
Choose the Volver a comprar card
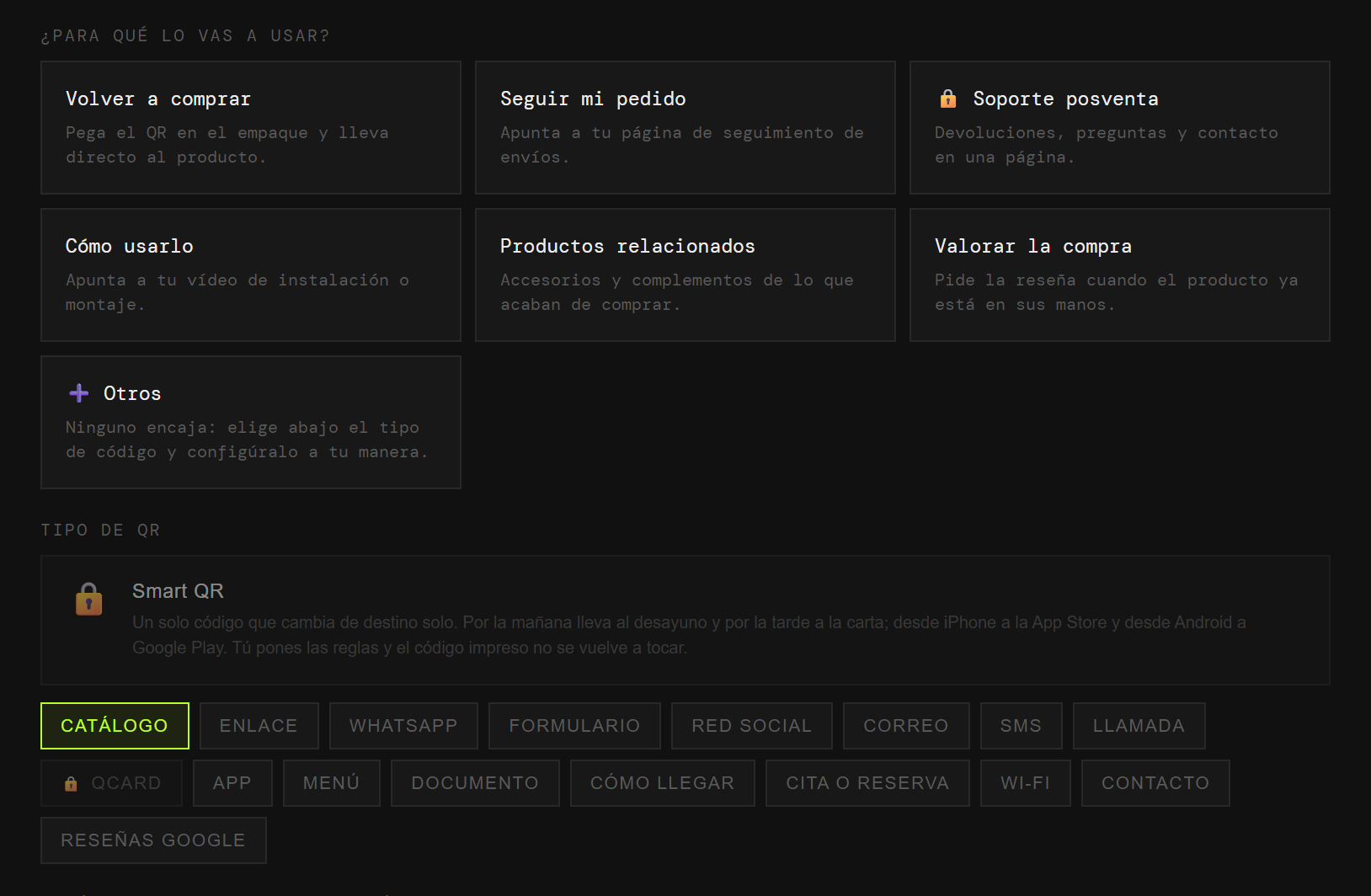coord(251,127)
